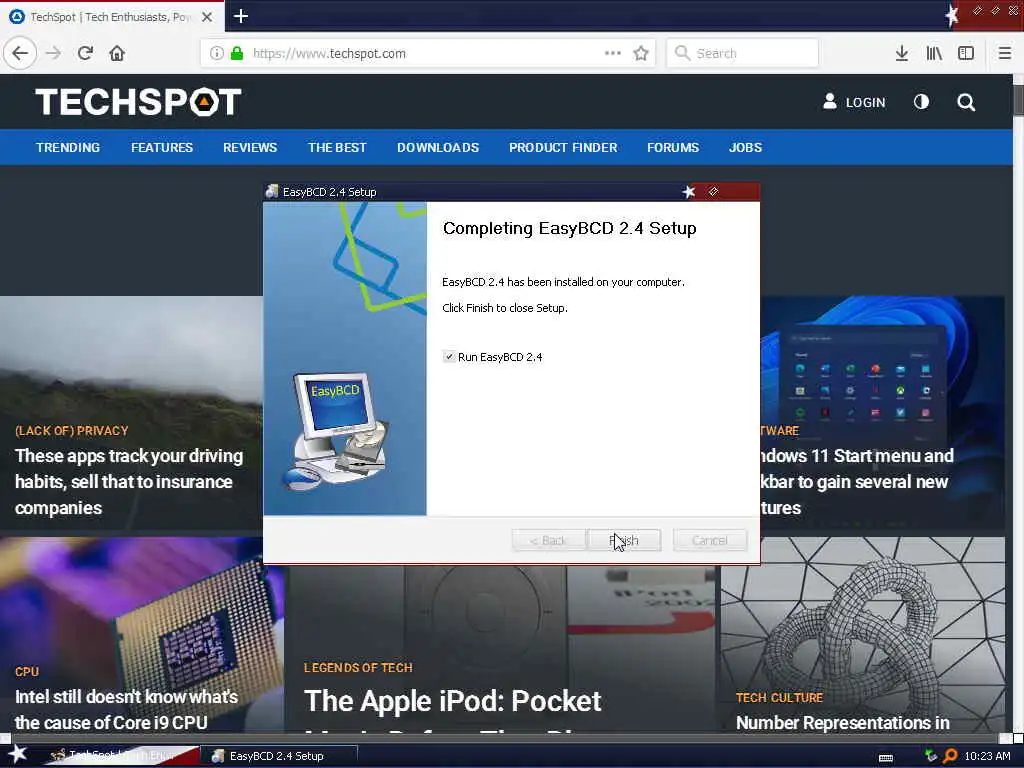Switch to EasyBCD 2.4 Setup taskbar button
This screenshot has height=768, width=1024.
[x=278, y=756]
